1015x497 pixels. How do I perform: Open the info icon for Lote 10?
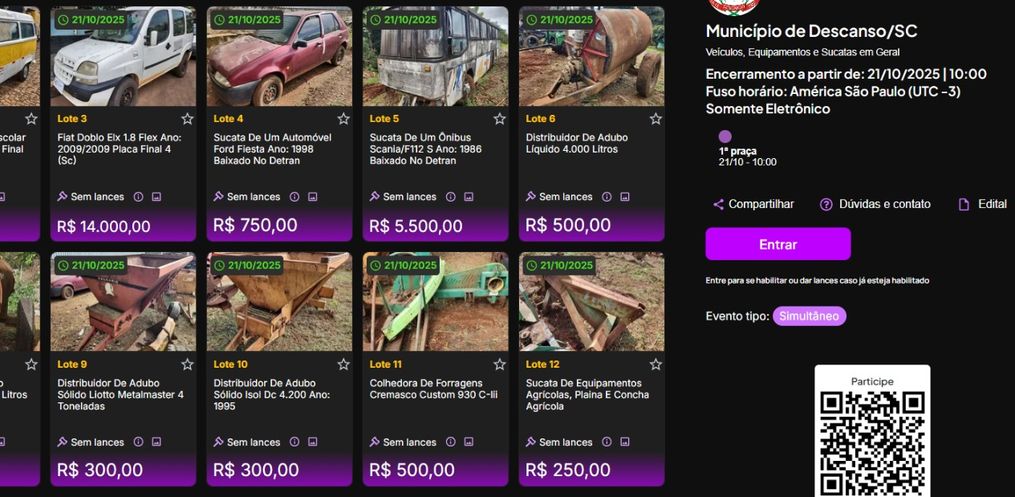[x=294, y=442]
